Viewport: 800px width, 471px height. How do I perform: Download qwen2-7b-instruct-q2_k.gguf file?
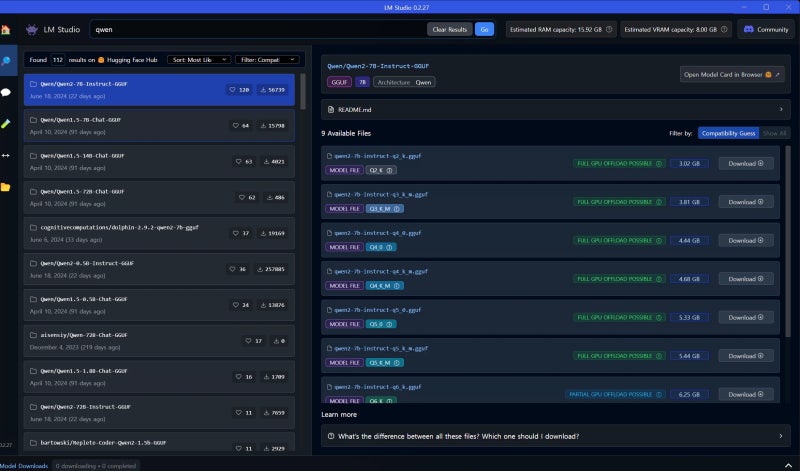click(x=746, y=164)
